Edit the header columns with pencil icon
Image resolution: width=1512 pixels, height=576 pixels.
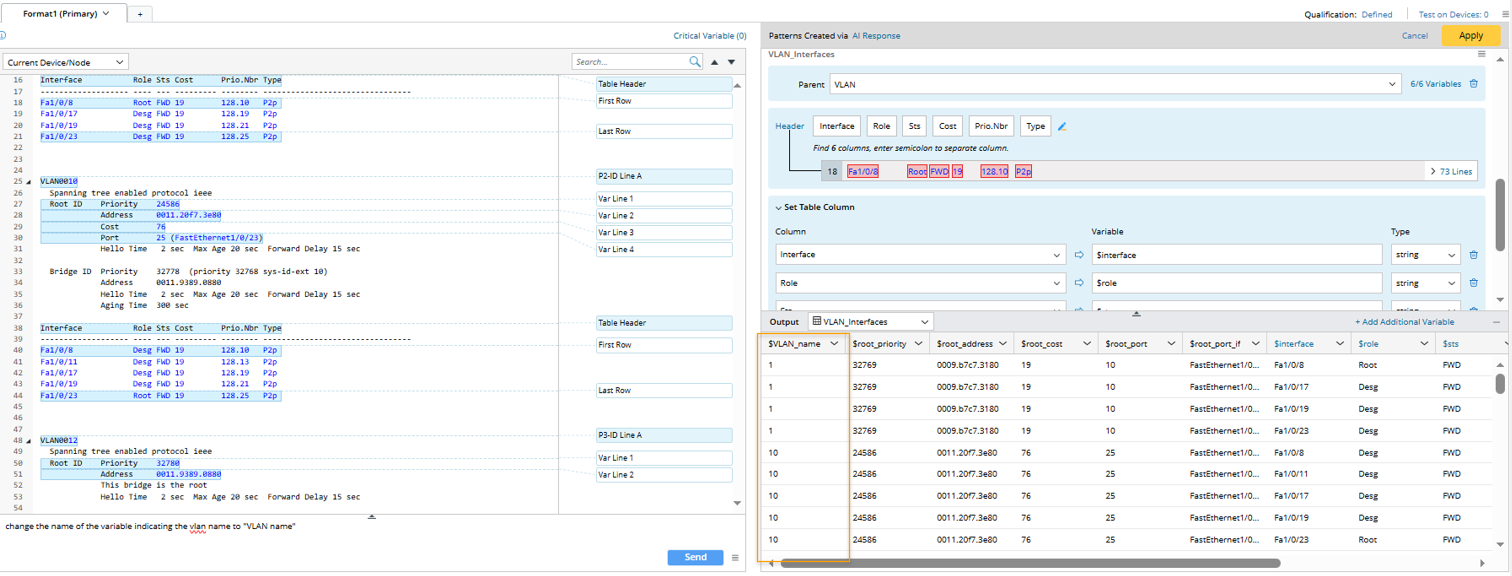[1063, 127]
